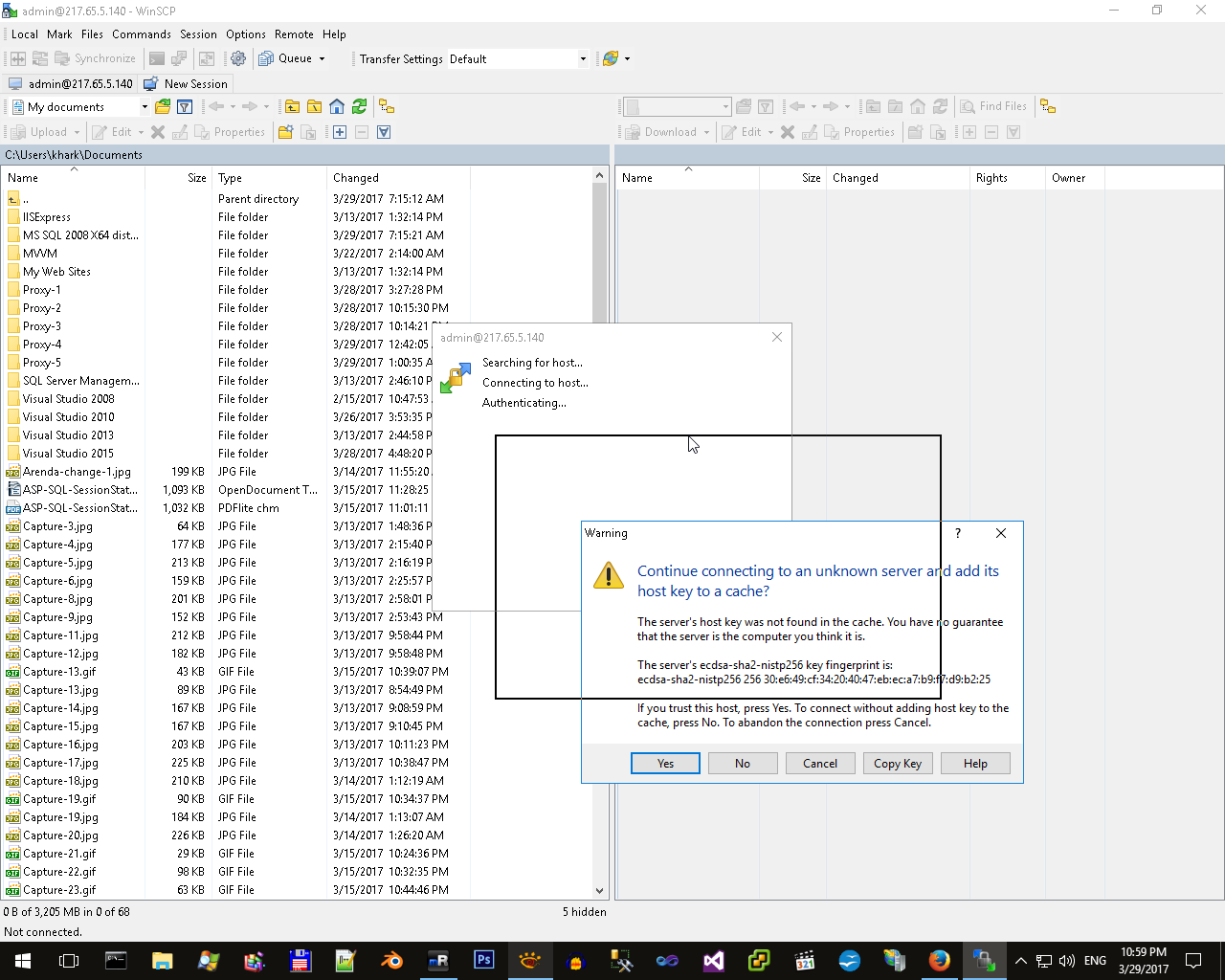Click the local scrollbar down arrow
Image resolution: width=1225 pixels, height=980 pixels.
[x=600, y=890]
